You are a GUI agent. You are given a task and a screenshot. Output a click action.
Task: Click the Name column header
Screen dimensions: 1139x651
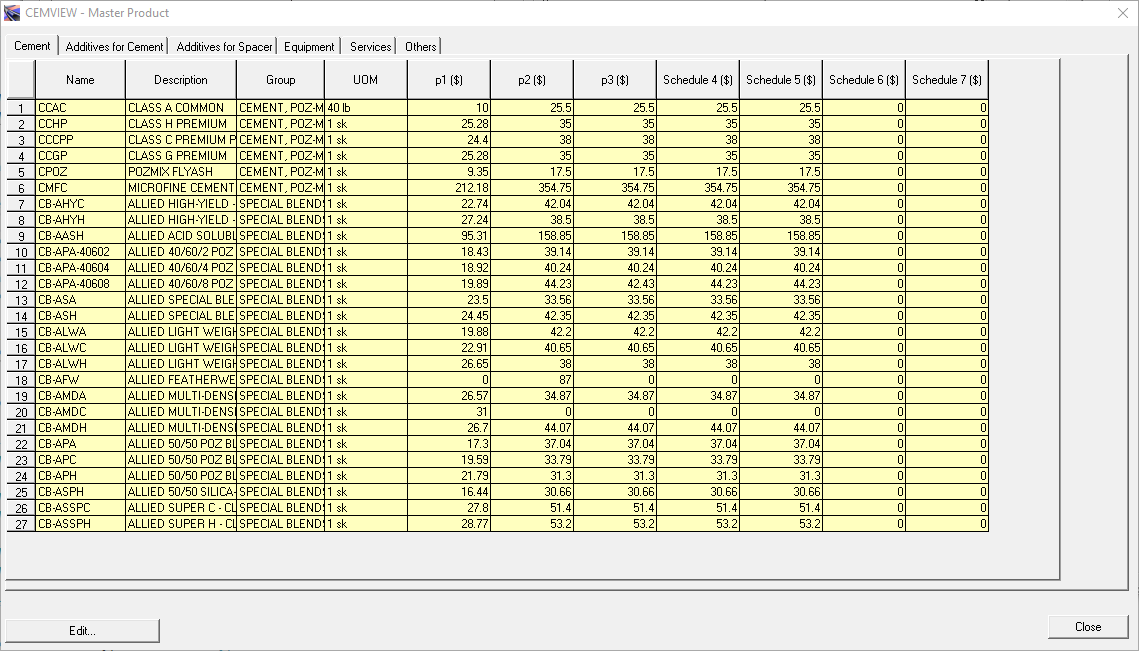tap(80, 80)
